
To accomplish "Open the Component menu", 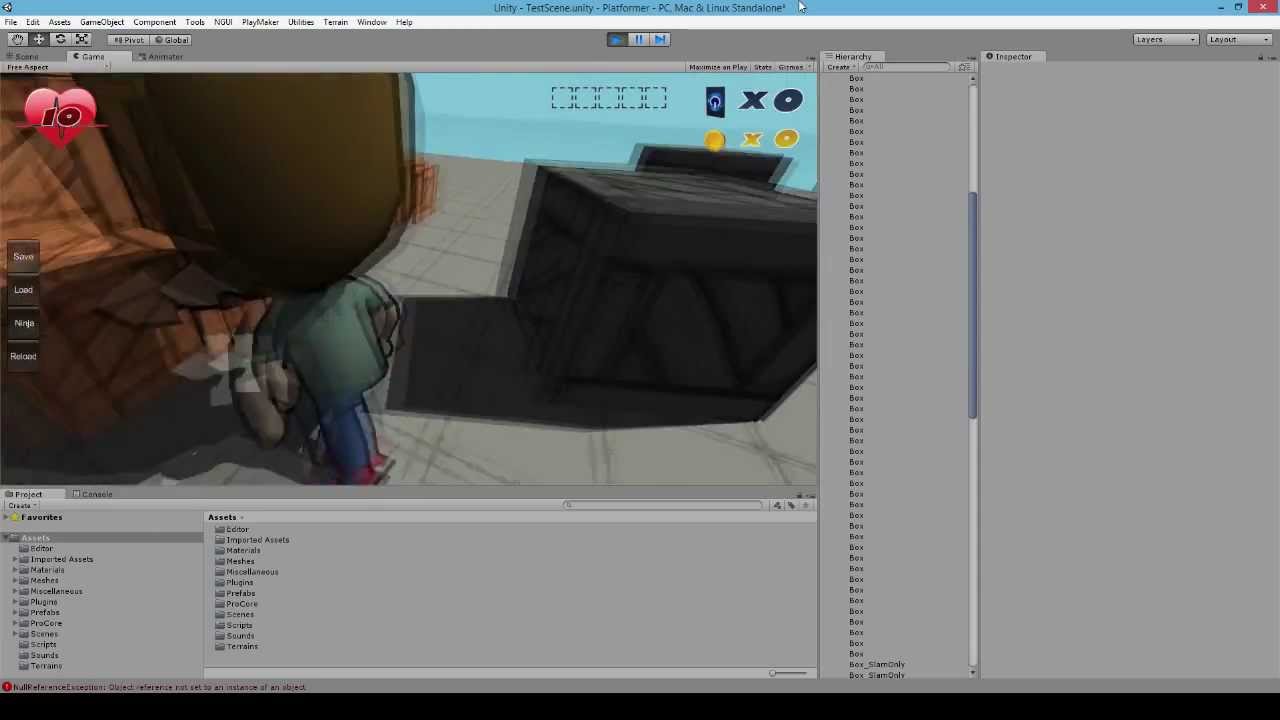I will tap(155, 22).
